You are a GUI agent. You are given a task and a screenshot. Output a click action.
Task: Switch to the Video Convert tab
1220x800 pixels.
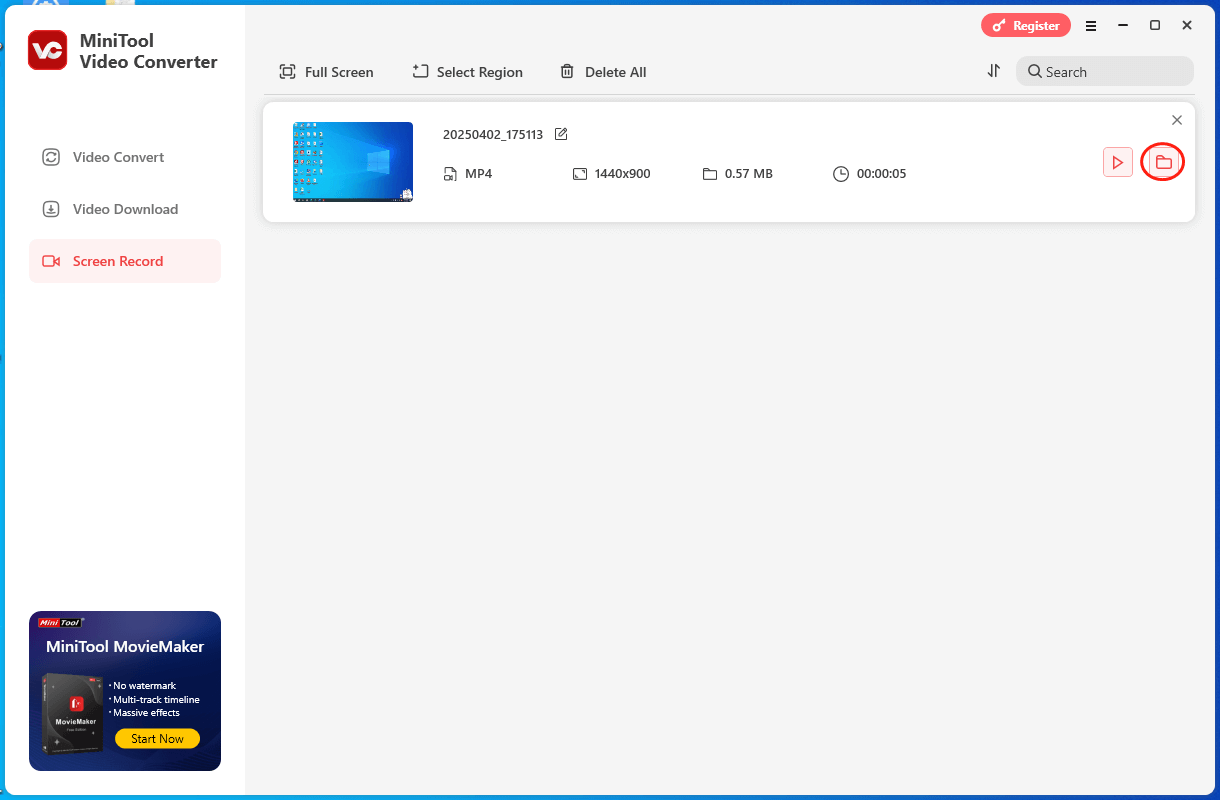tap(118, 157)
